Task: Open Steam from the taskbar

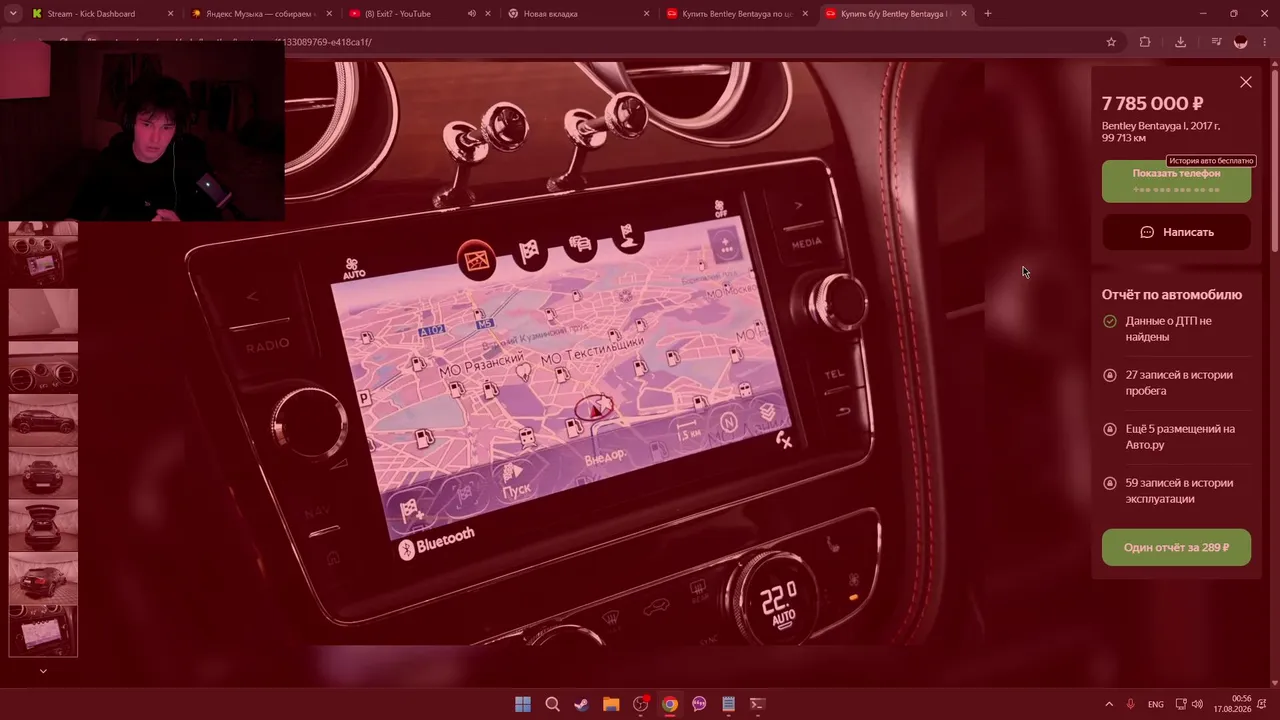Action: pyautogui.click(x=581, y=704)
